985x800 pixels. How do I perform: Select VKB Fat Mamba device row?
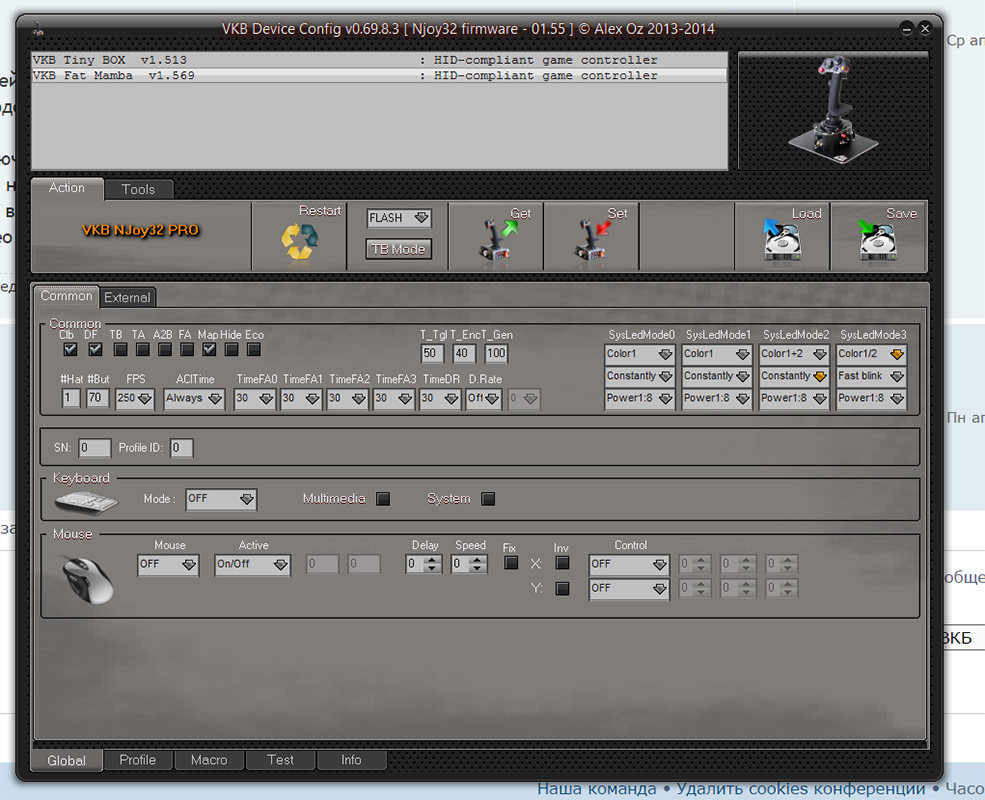[x=379, y=75]
